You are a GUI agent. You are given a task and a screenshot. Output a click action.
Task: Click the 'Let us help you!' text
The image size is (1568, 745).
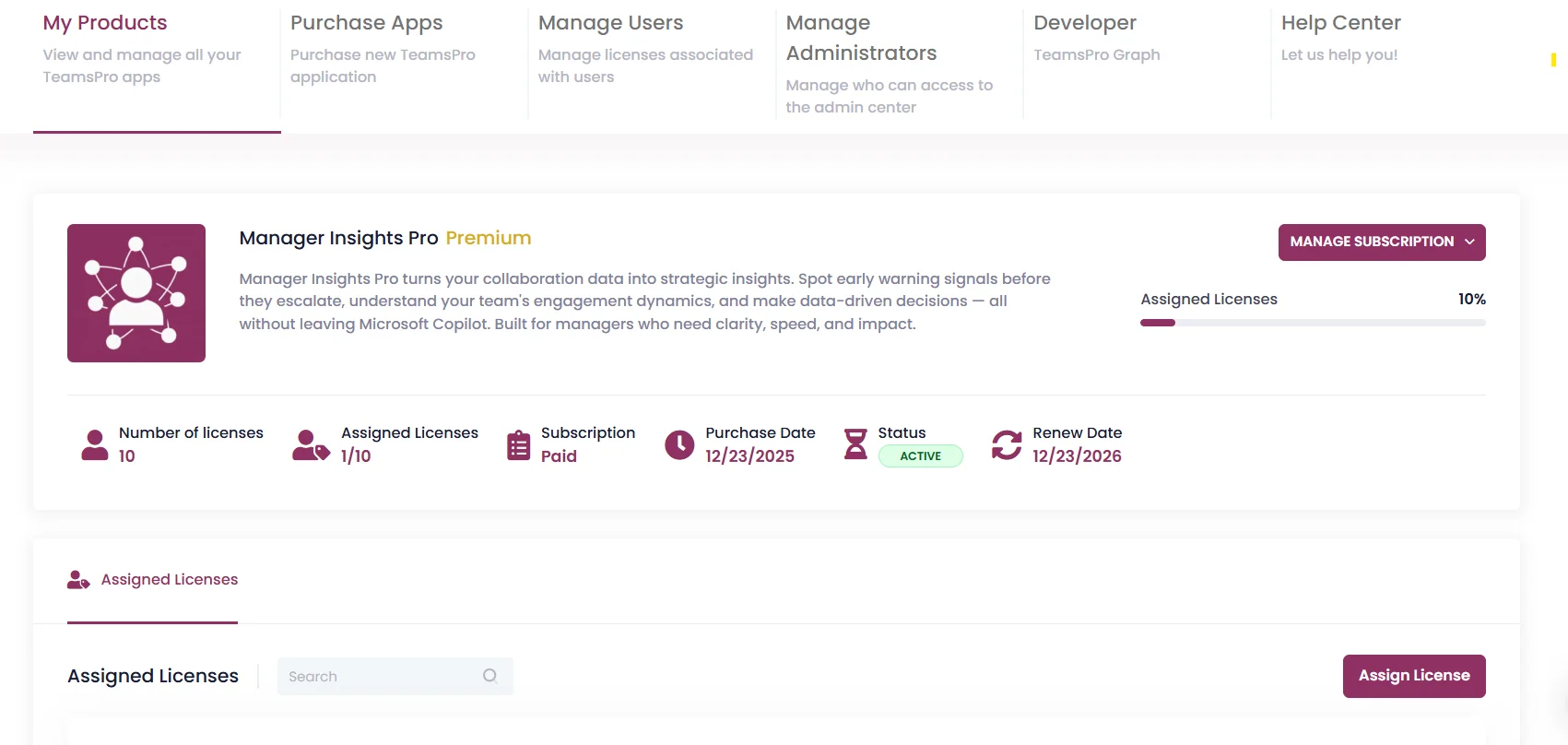1339,55
